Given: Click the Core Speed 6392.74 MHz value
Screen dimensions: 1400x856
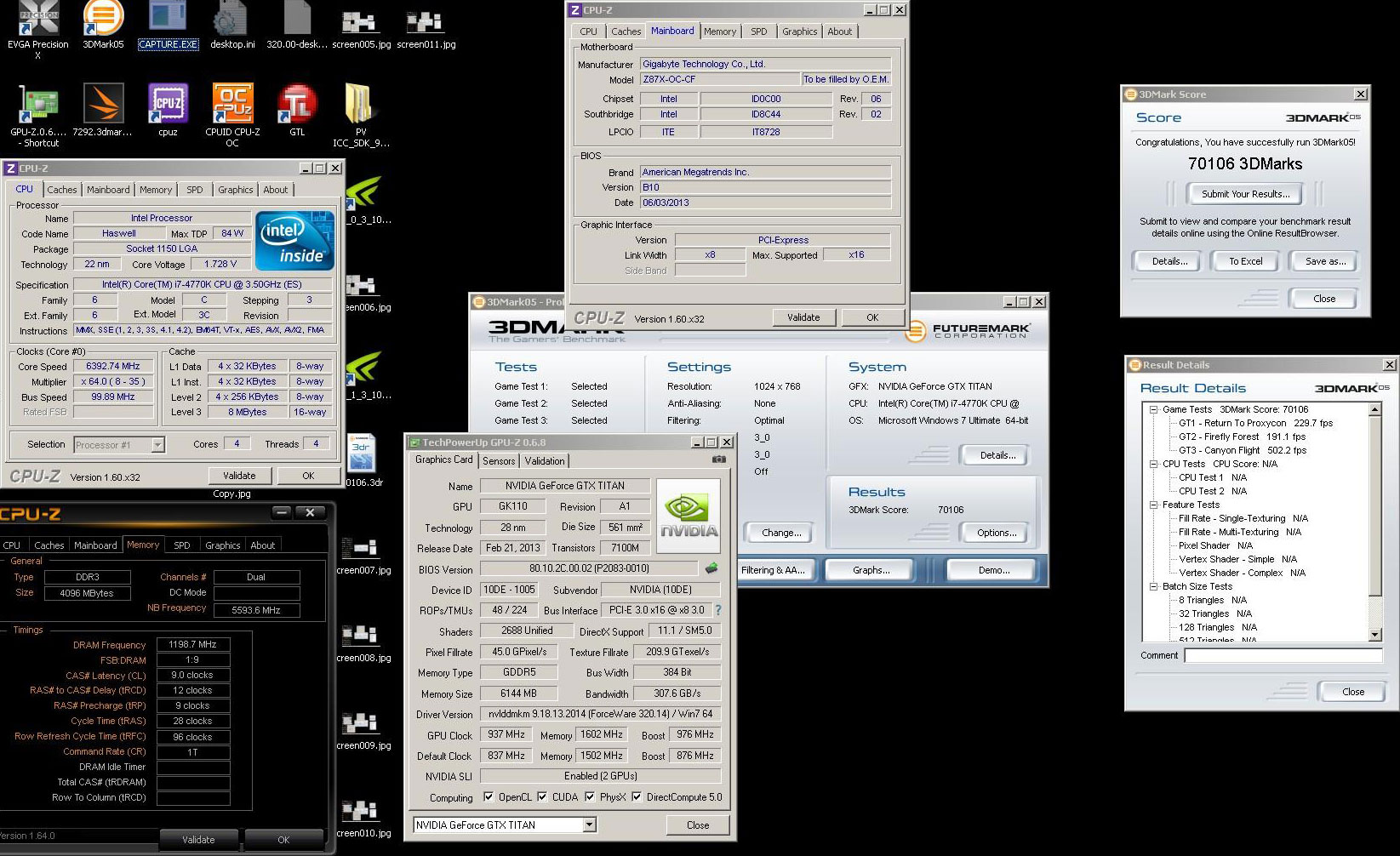Looking at the screenshot, I should click(x=113, y=366).
